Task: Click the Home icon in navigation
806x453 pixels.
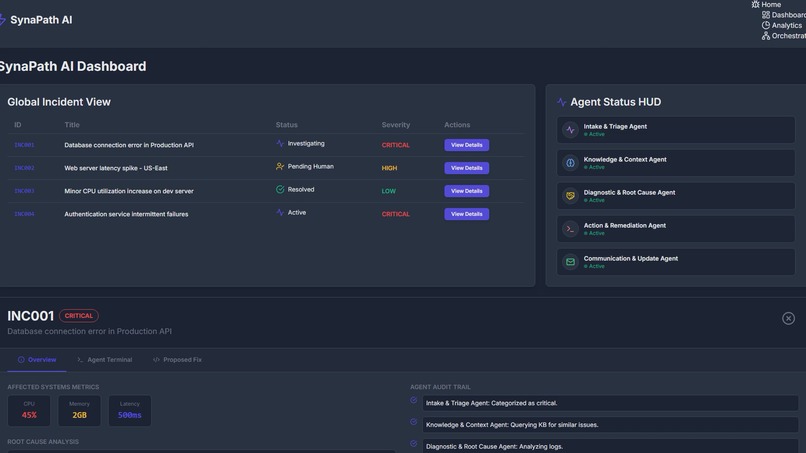Action: pyautogui.click(x=755, y=5)
